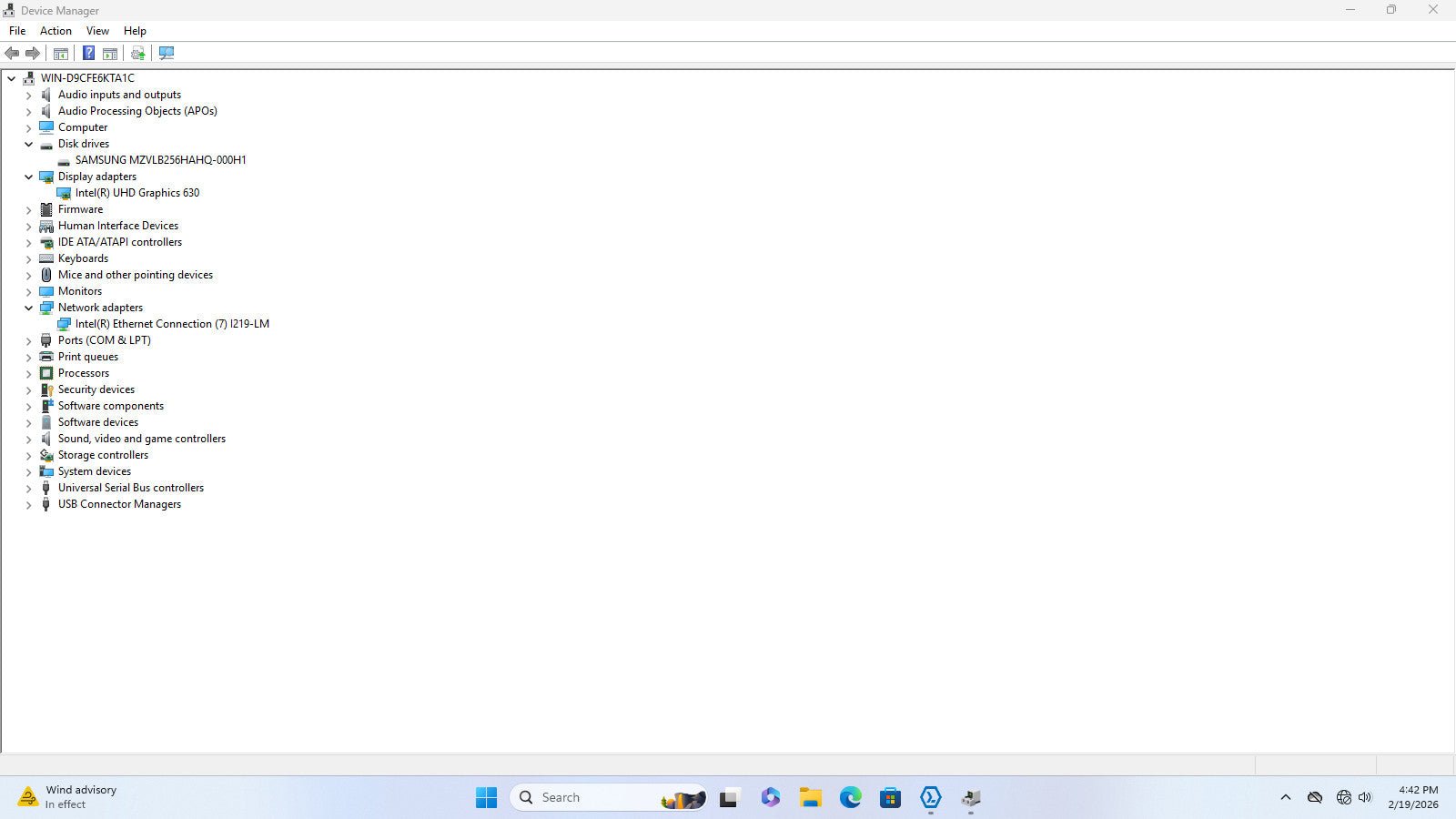Toggle the Show/Hide Console Tree toolbar icon
The height and width of the screenshot is (819, 1456).
point(61,54)
